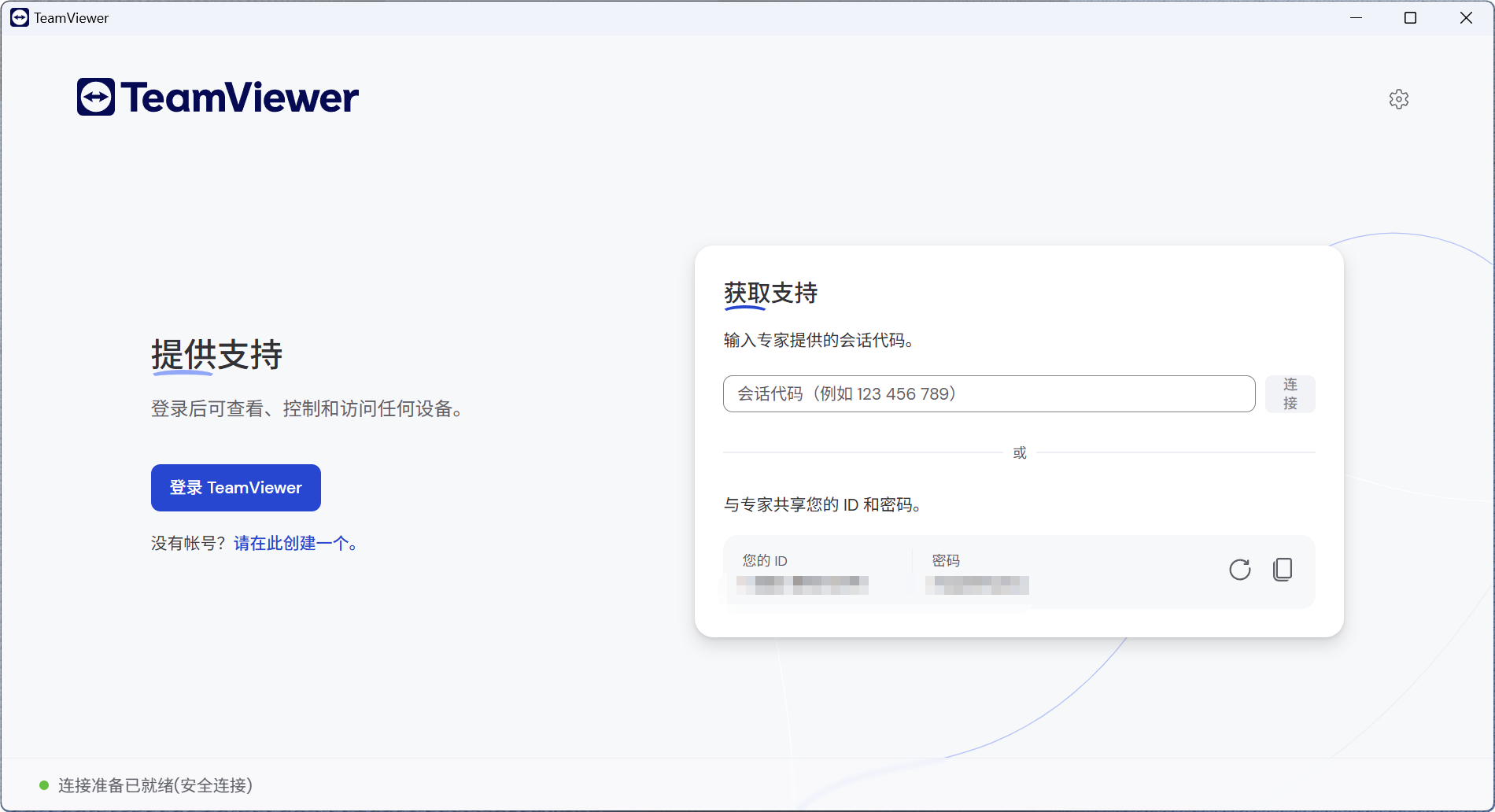
Task: Click the 您的 ID label
Action: [765, 561]
